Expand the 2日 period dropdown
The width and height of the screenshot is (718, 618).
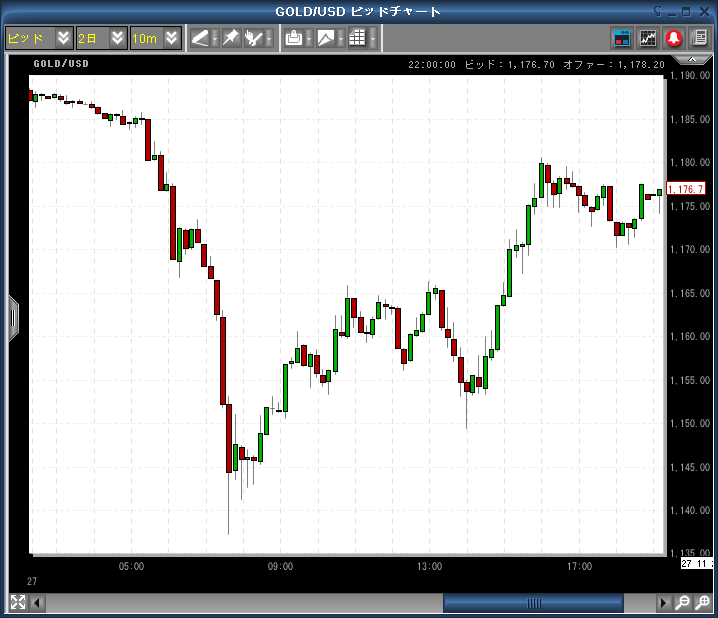pos(117,38)
